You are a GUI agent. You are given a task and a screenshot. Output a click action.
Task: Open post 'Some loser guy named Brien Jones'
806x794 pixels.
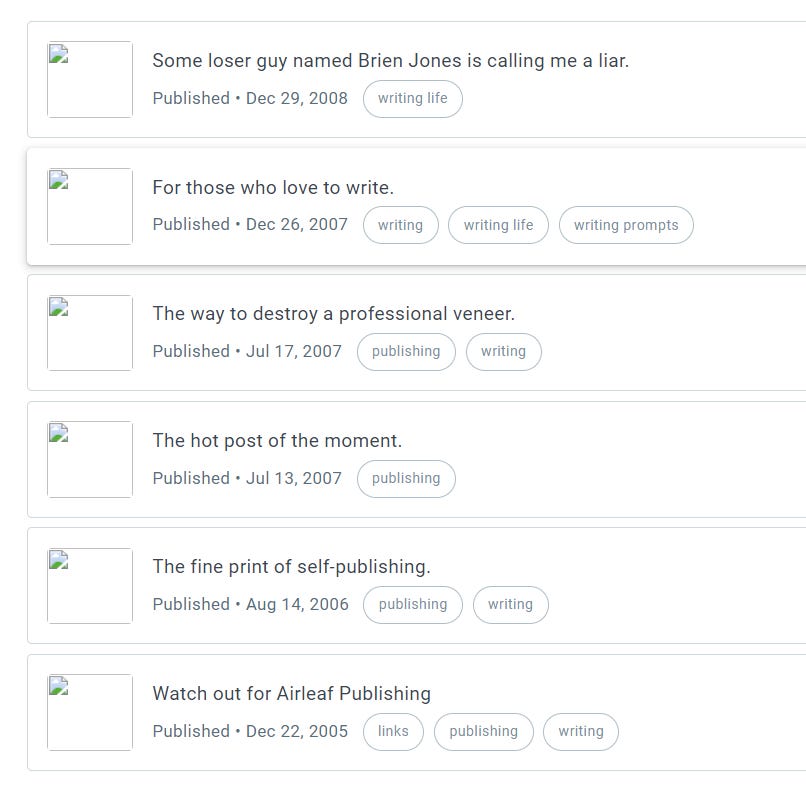click(391, 61)
